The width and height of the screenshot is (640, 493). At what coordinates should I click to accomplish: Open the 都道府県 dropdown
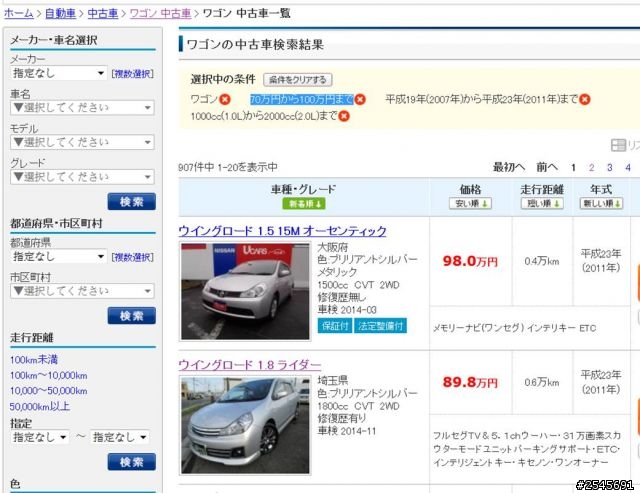coord(59,257)
